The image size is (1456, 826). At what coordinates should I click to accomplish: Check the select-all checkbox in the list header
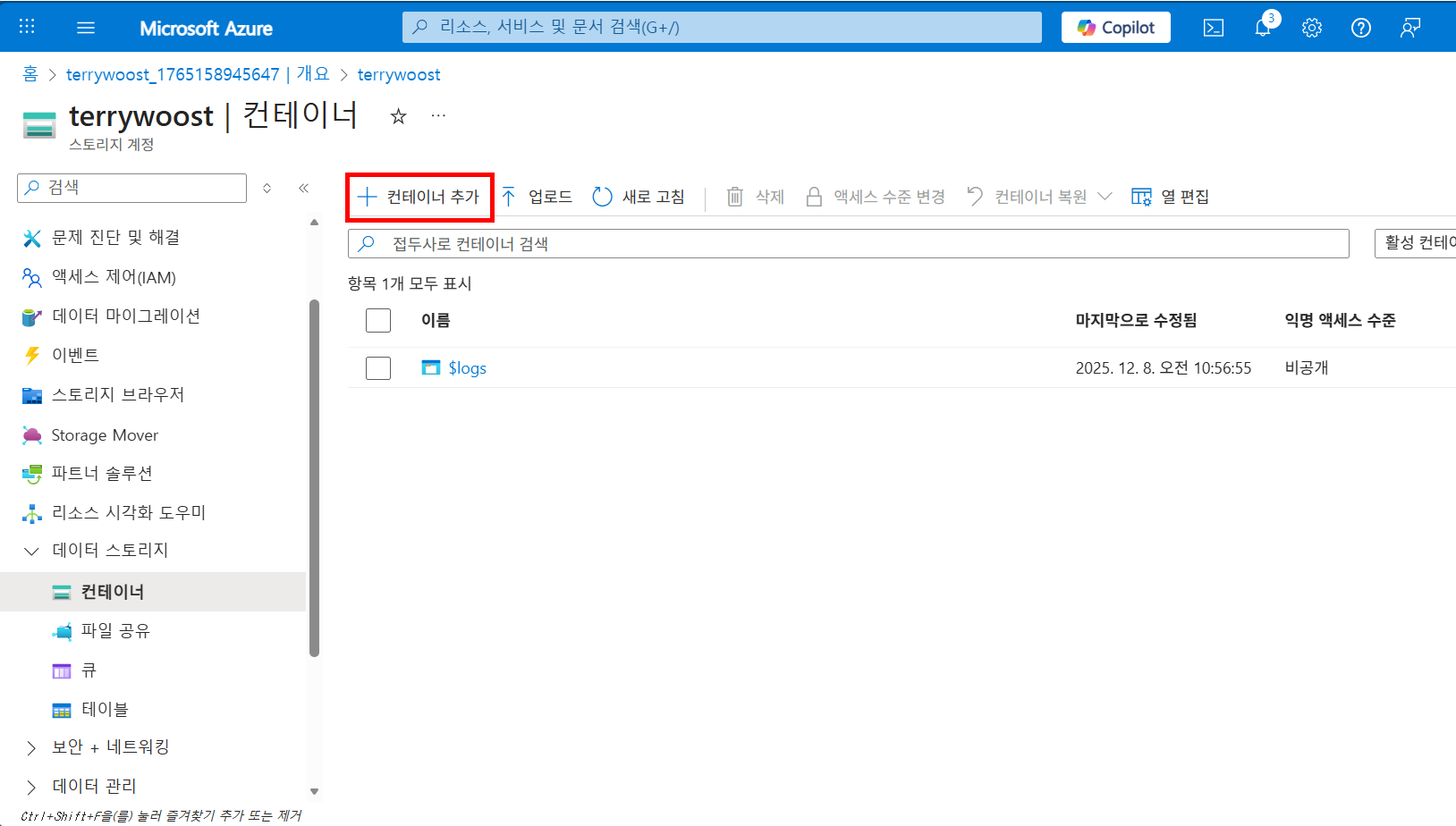tap(378, 319)
